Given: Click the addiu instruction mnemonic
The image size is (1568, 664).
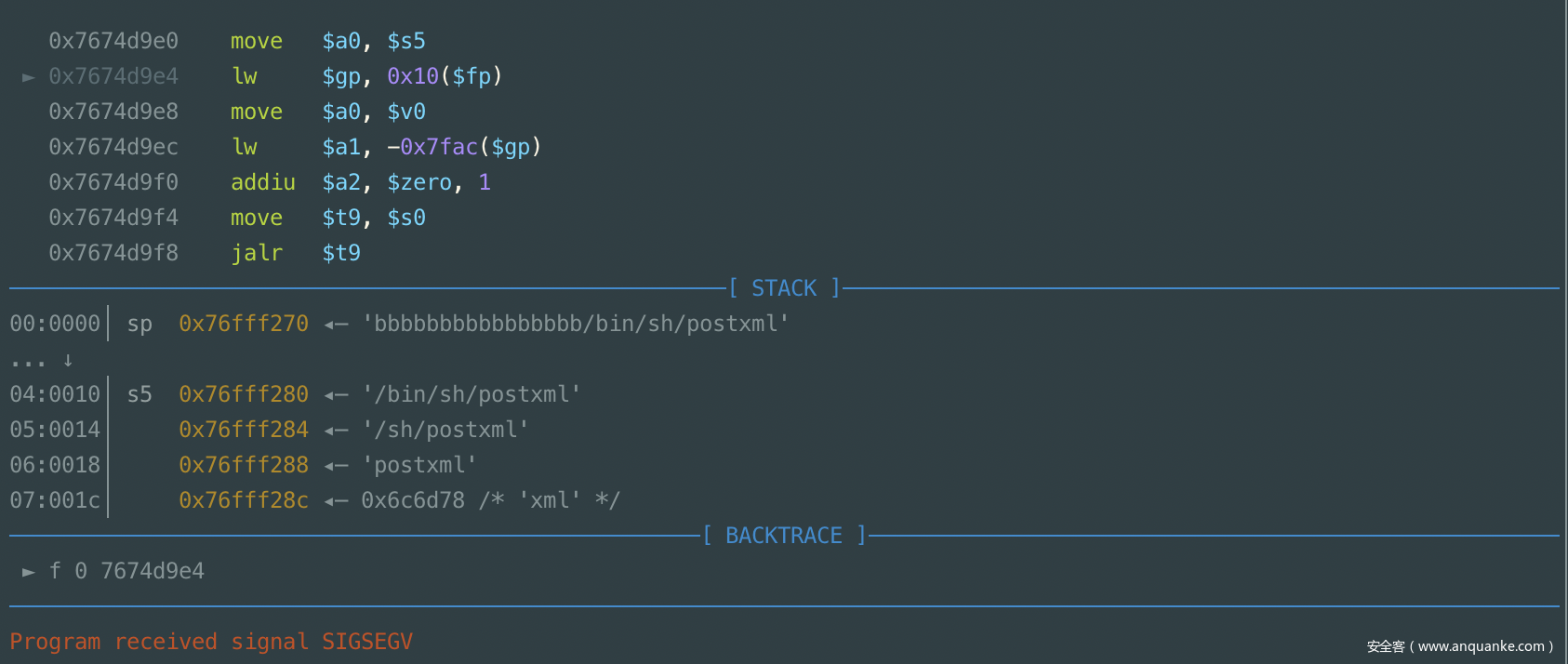Looking at the screenshot, I should point(263,182).
